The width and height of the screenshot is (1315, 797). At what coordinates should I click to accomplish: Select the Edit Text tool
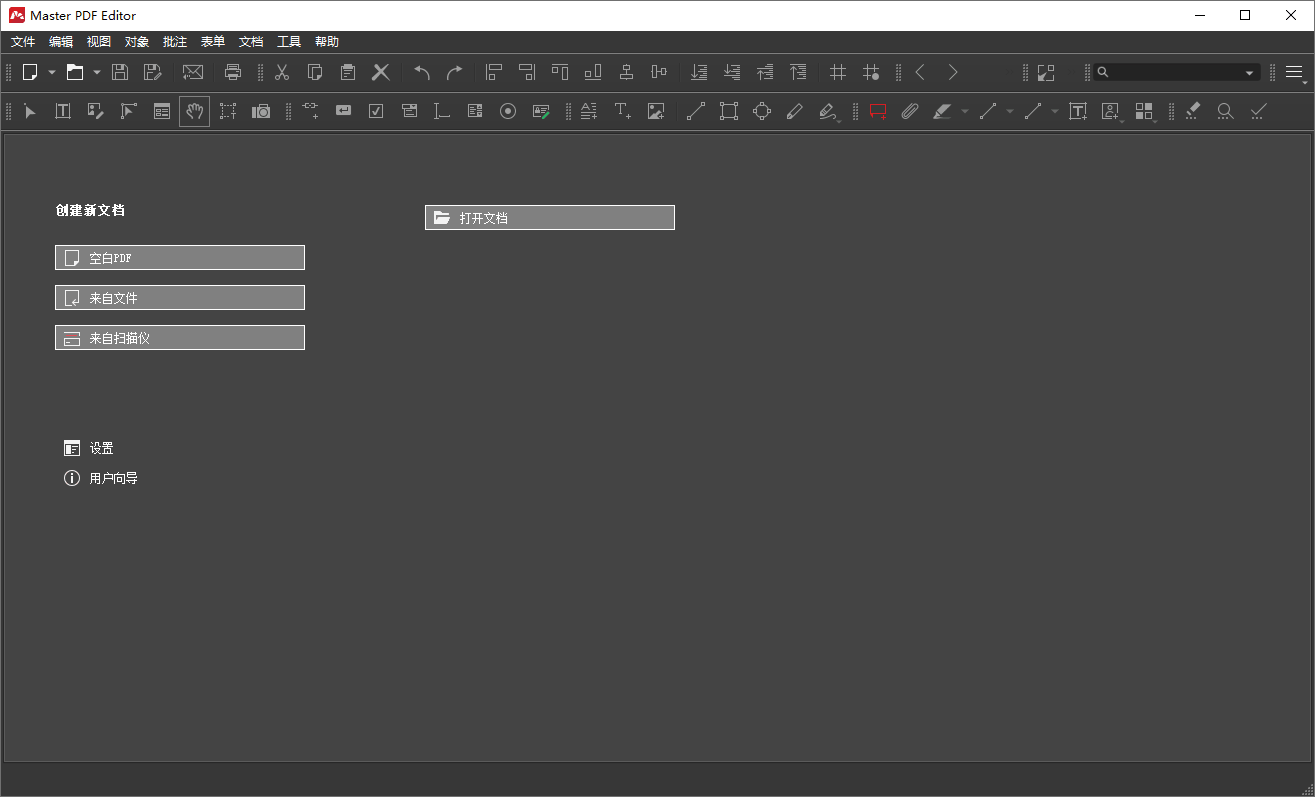click(62, 111)
